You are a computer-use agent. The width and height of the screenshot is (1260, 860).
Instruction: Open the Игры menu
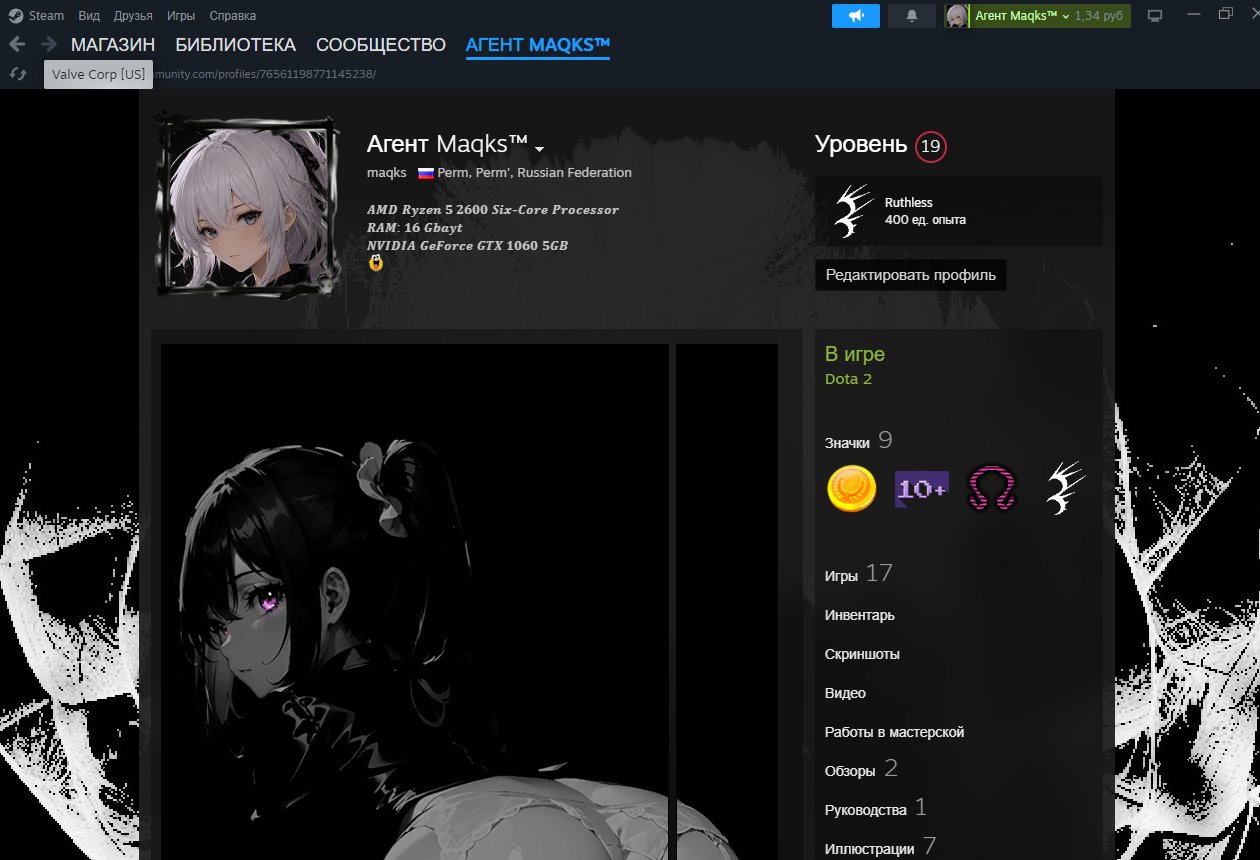(181, 16)
